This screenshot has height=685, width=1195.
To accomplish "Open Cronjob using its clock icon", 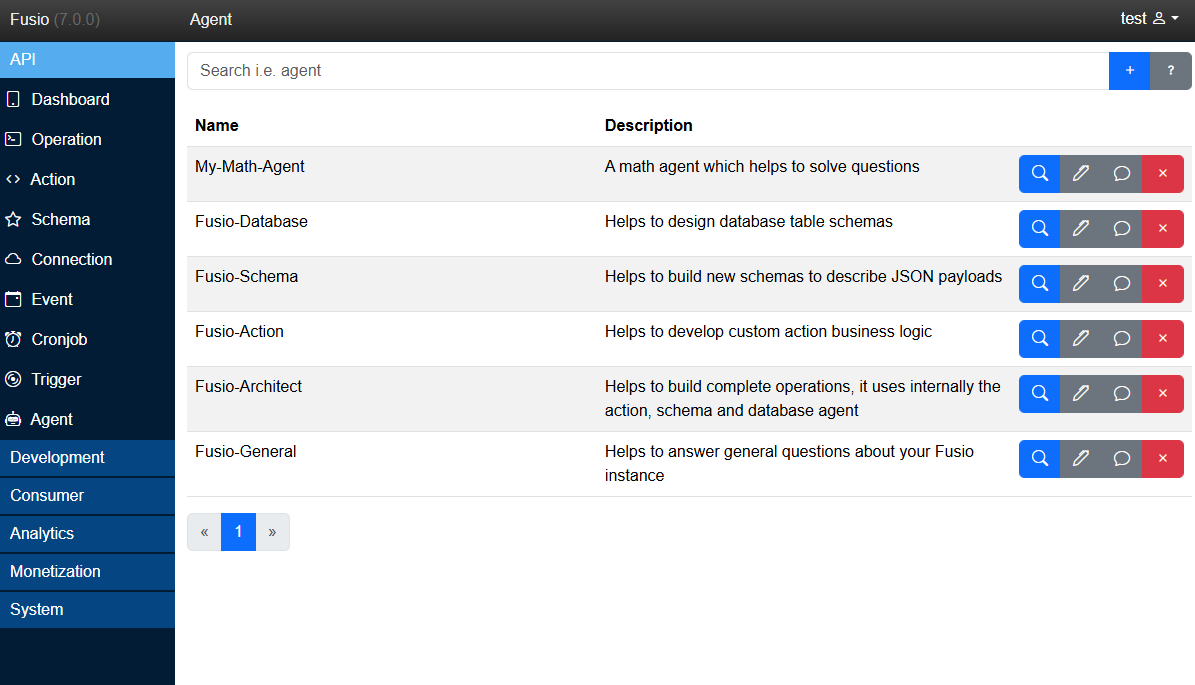I will [x=13, y=339].
